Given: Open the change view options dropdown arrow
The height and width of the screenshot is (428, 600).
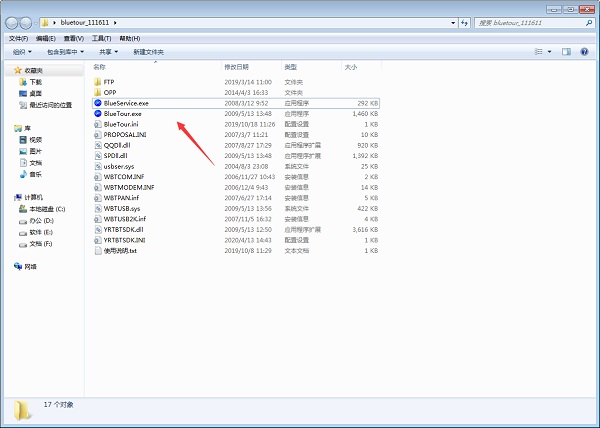Looking at the screenshot, I should (x=549, y=51).
